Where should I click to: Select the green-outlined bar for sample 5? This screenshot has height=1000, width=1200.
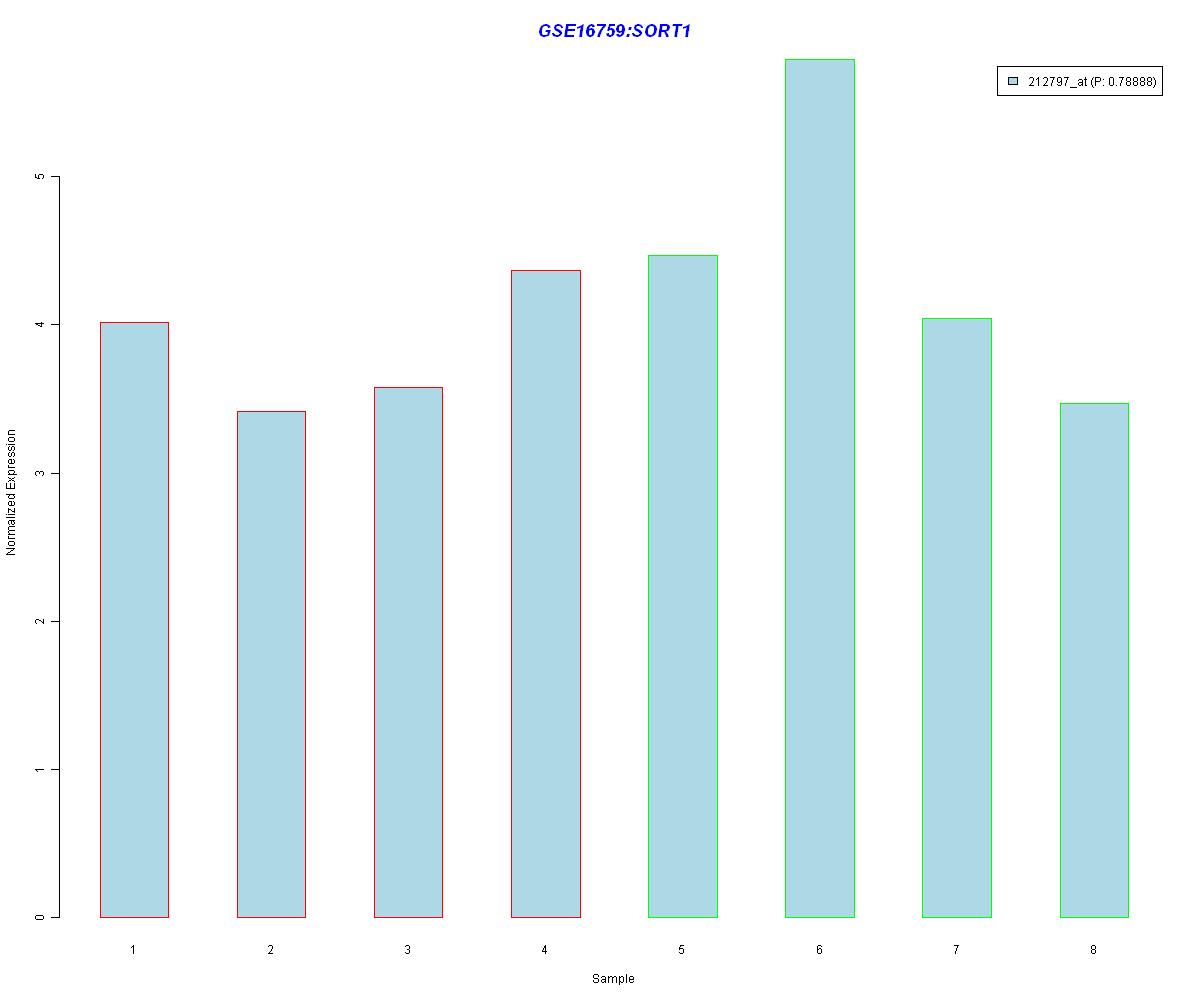coord(683,586)
